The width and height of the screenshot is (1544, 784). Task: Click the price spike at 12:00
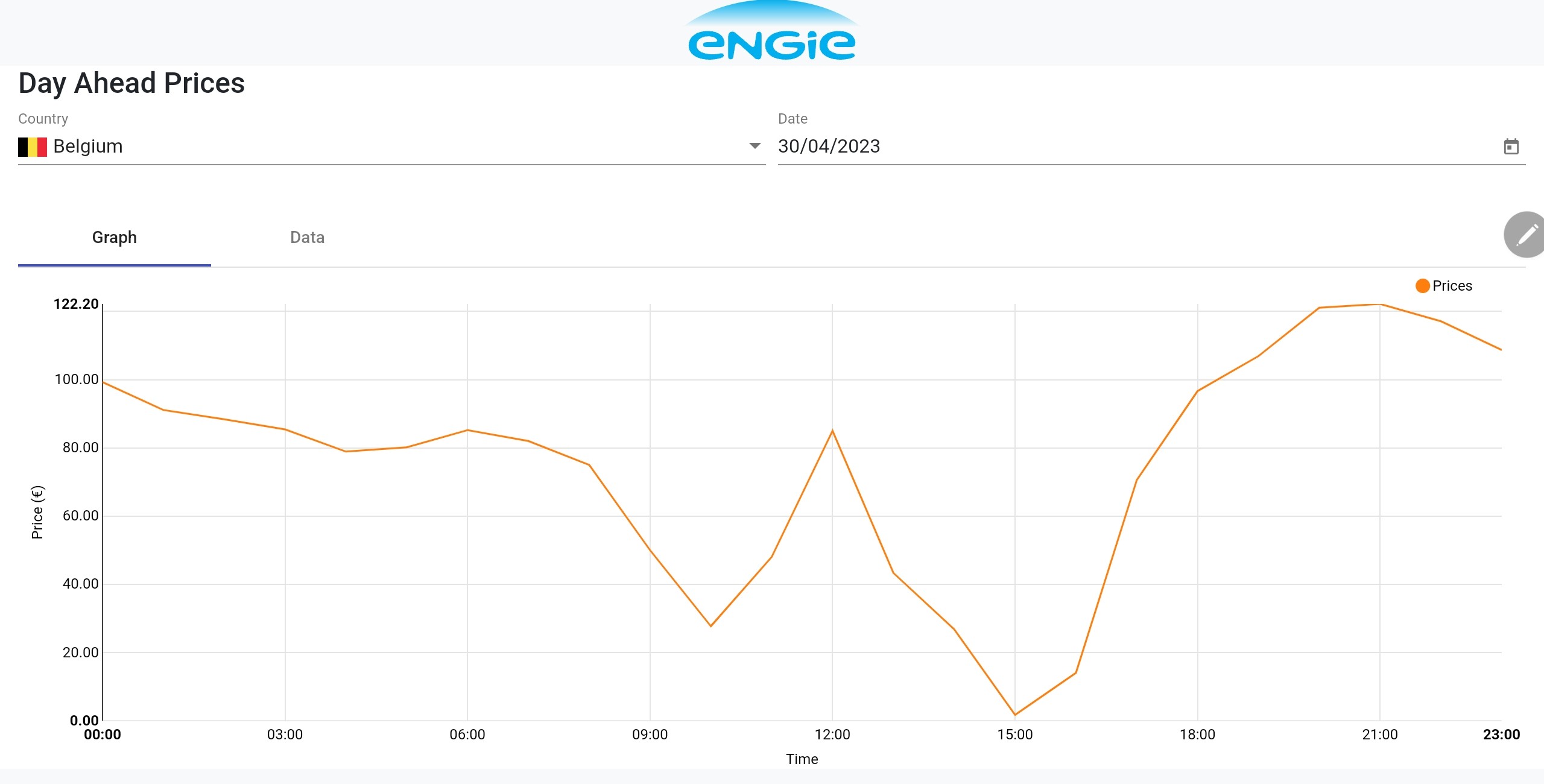(x=832, y=431)
